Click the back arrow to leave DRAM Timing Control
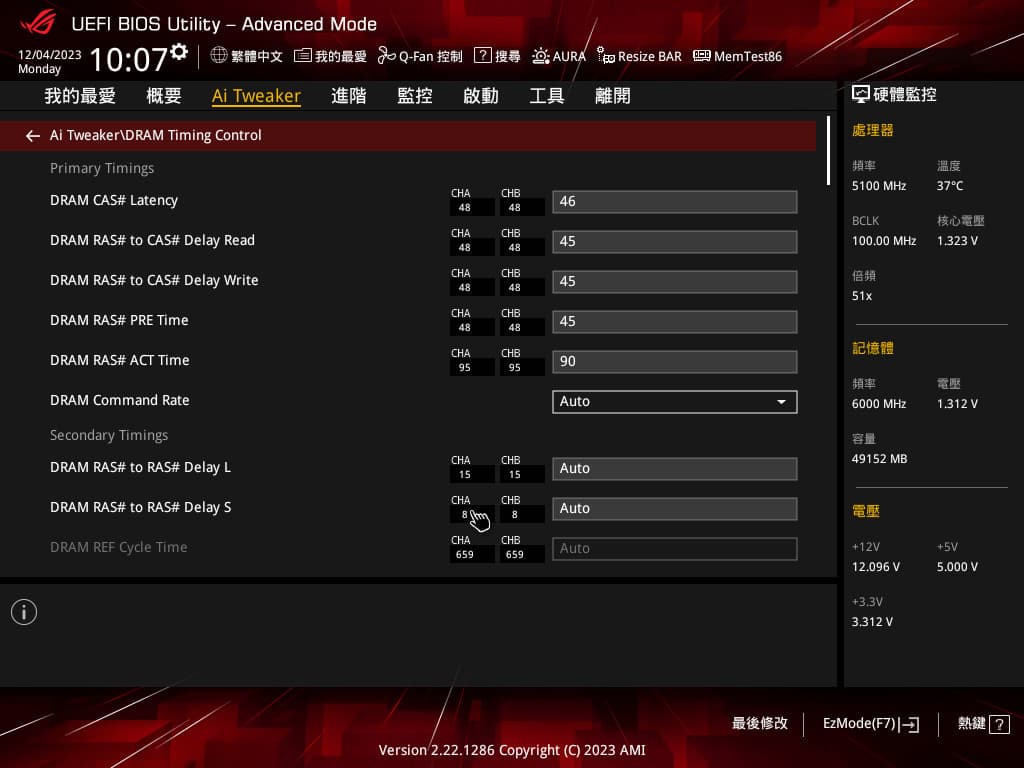 click(32, 135)
